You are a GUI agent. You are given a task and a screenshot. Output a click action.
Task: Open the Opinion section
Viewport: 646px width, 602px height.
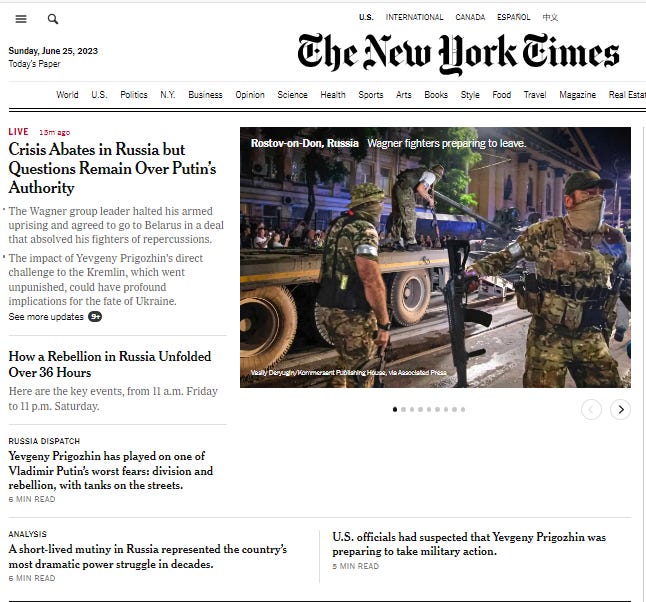250,95
